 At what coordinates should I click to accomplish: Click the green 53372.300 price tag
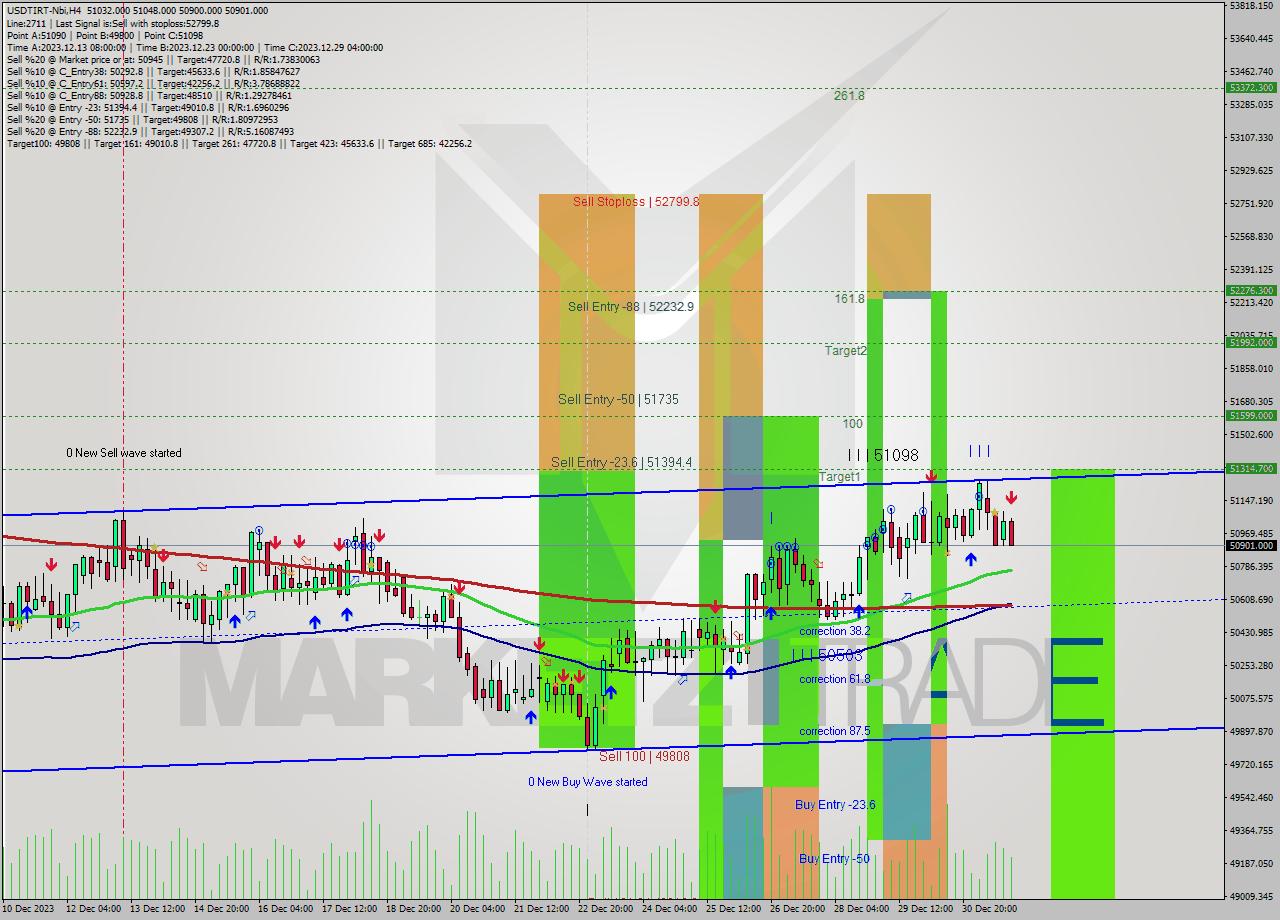pos(1250,88)
